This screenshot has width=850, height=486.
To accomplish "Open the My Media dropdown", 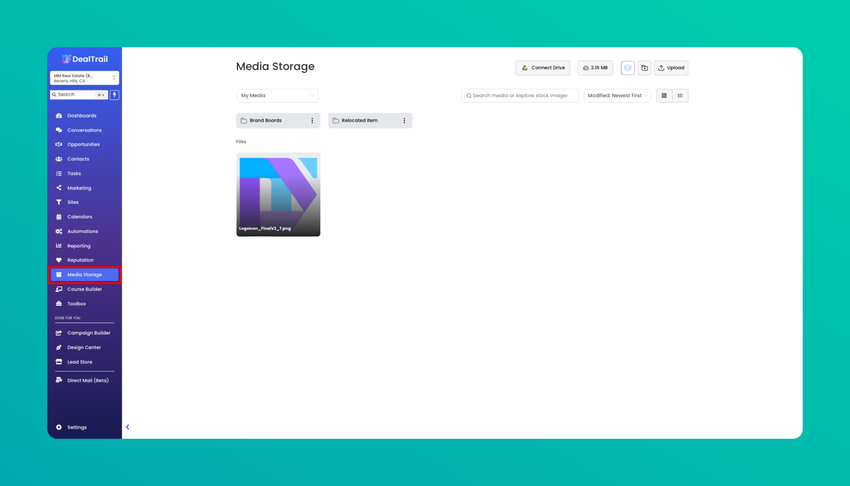I will pos(277,95).
